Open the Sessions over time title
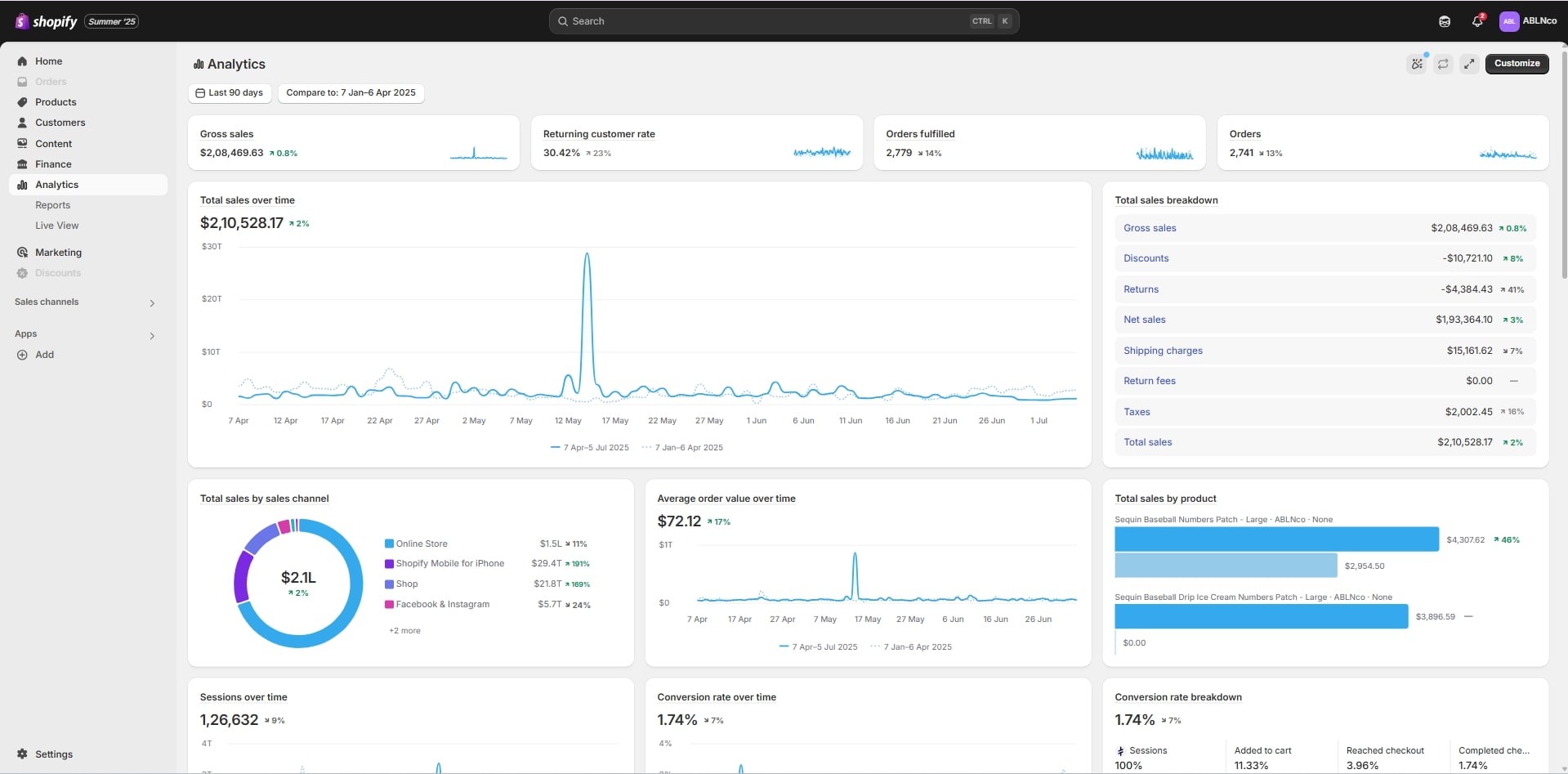This screenshot has width=1568, height=774. coord(243,697)
